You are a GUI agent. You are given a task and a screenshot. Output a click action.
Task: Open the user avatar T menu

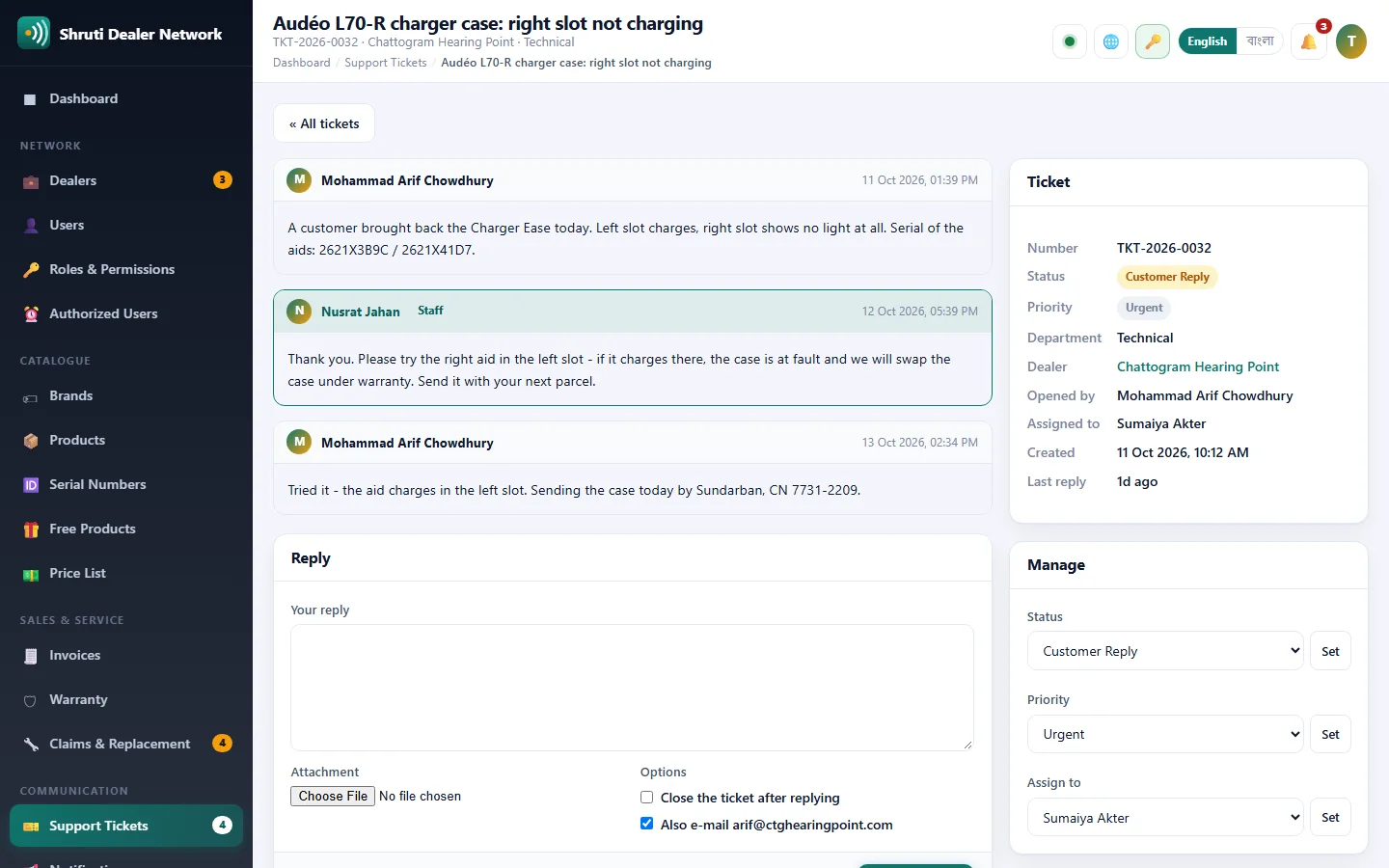(1351, 41)
